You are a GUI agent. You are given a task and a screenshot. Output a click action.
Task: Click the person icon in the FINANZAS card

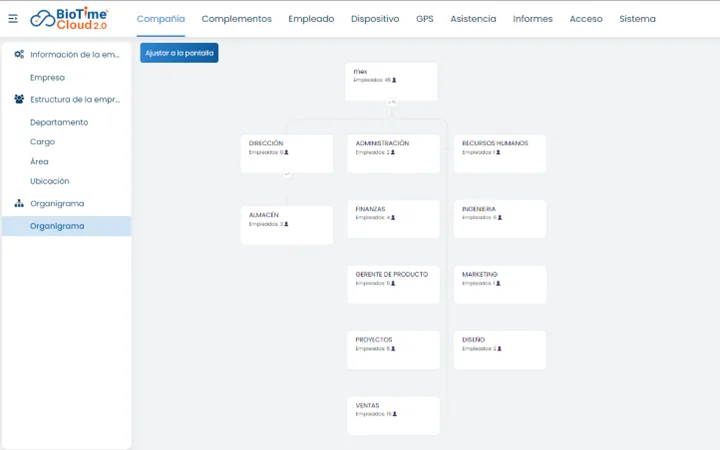coord(393,218)
